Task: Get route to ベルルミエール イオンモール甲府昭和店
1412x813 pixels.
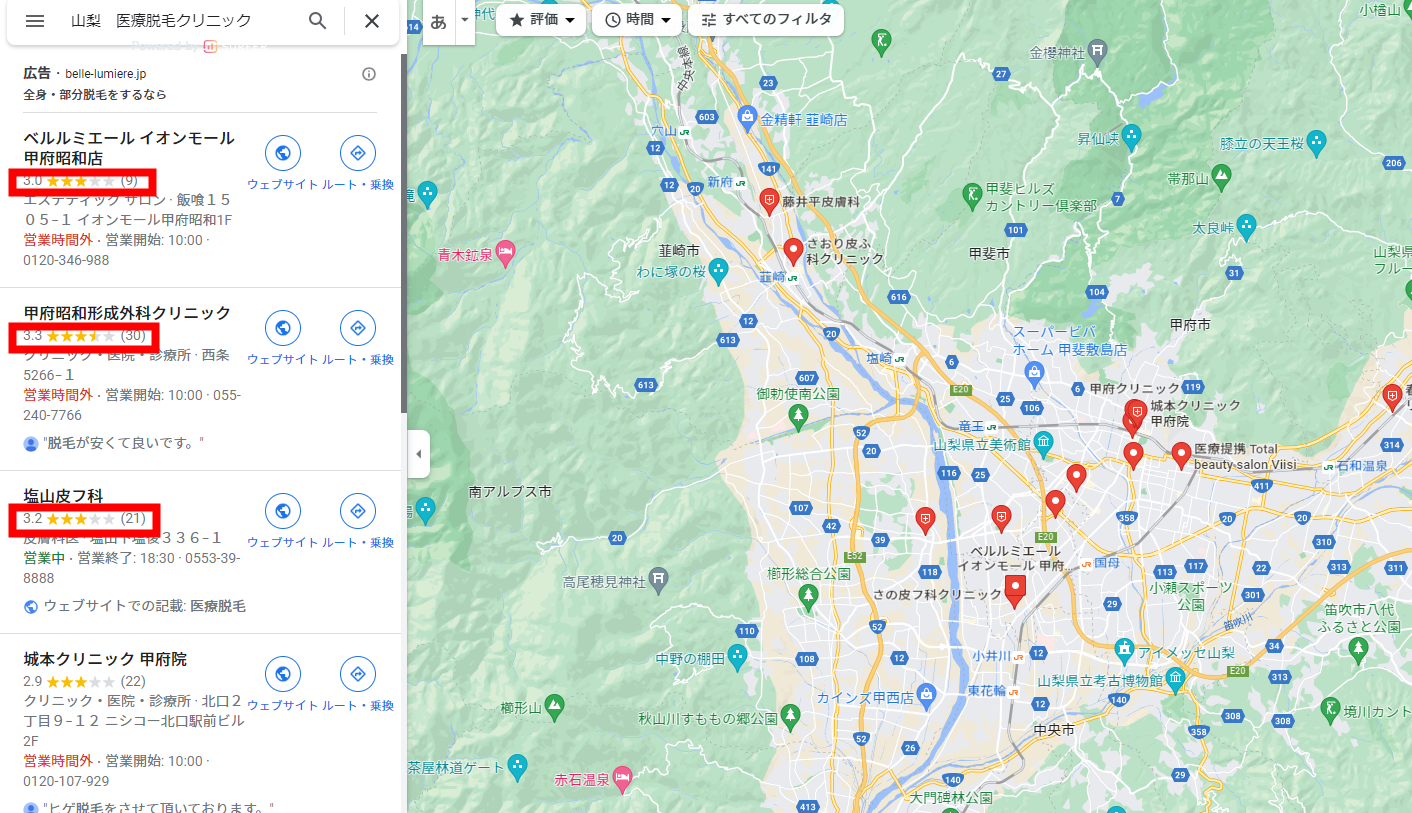Action: pyautogui.click(x=358, y=153)
